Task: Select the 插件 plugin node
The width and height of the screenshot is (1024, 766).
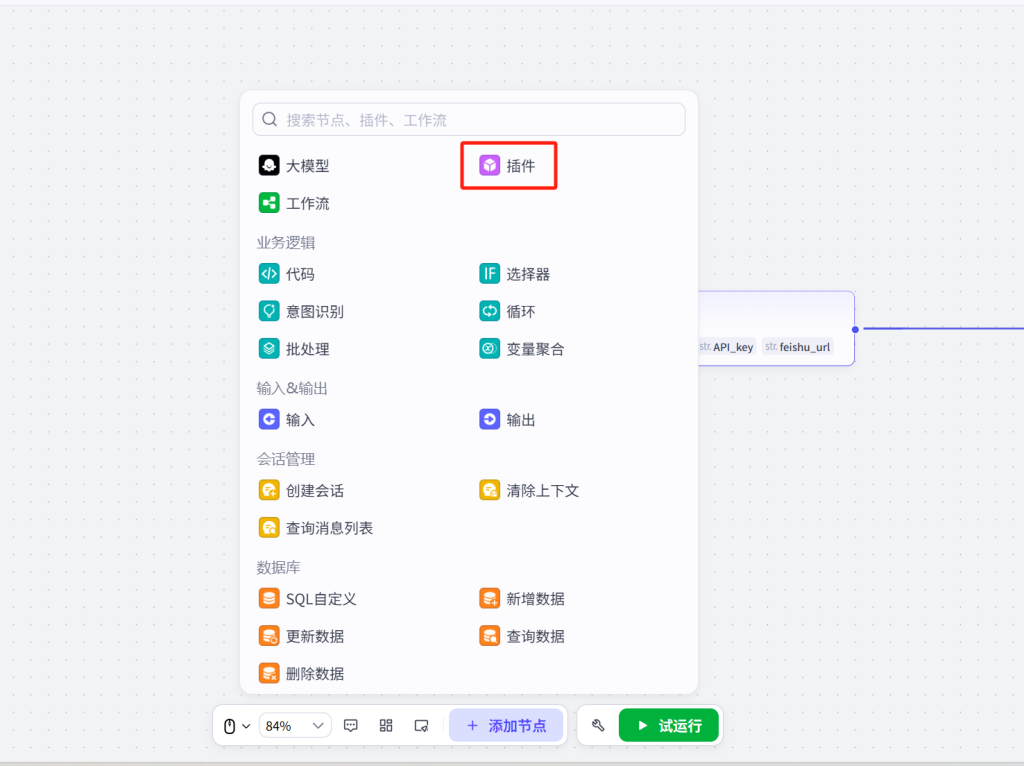Action: [x=508, y=166]
